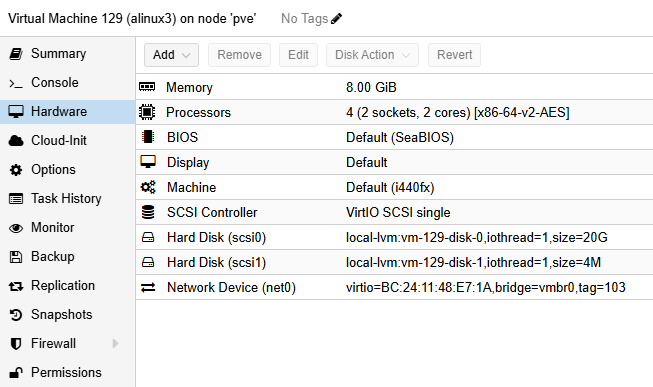Click the Permissions unlock icon

[16, 372]
